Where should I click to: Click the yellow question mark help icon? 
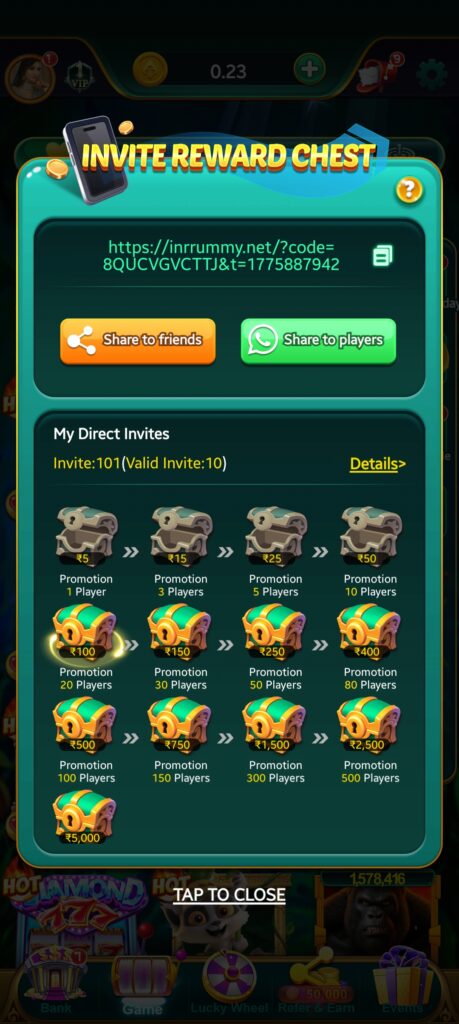[x=409, y=190]
